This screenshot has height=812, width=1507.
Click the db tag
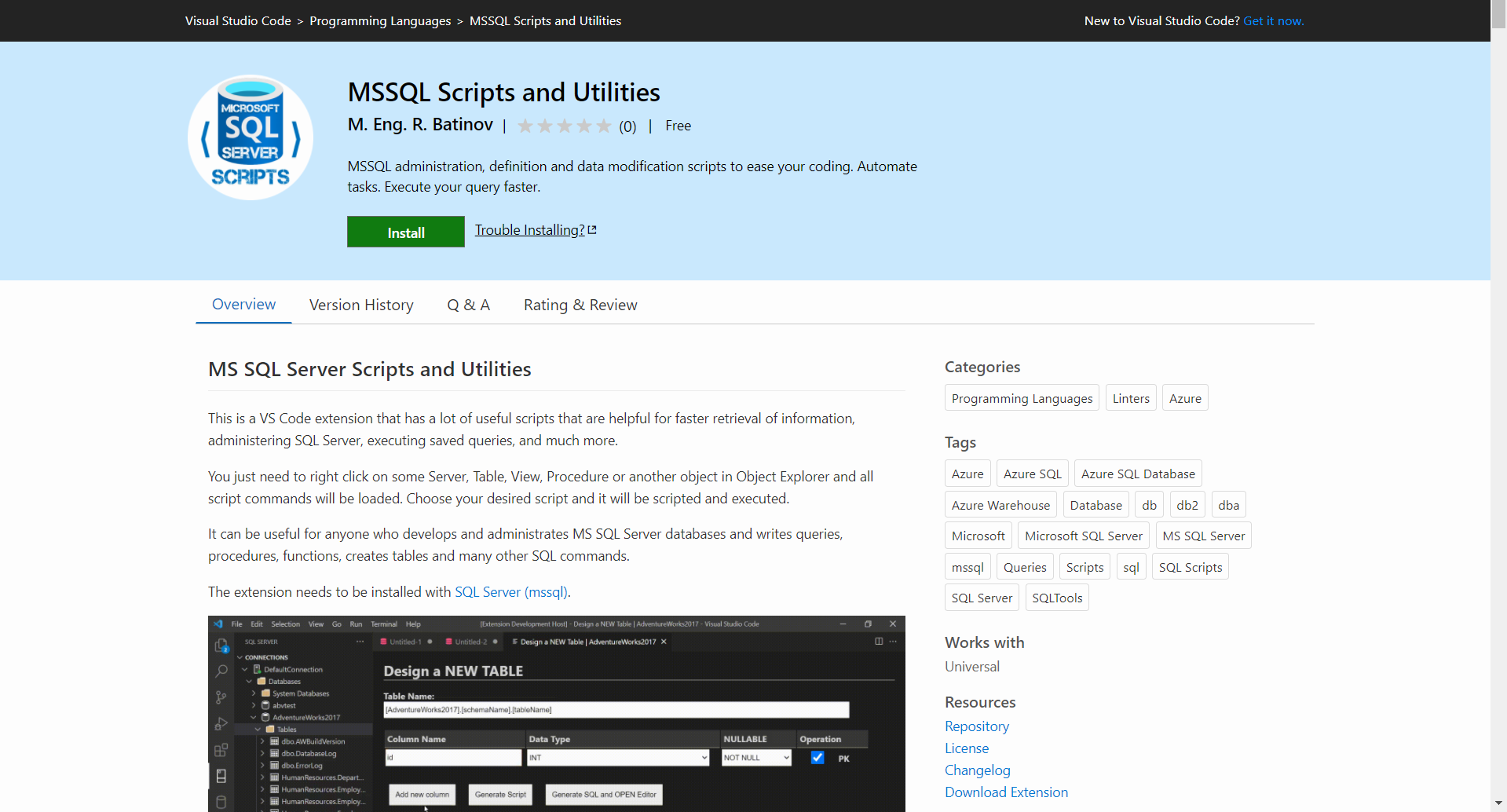tap(1149, 505)
